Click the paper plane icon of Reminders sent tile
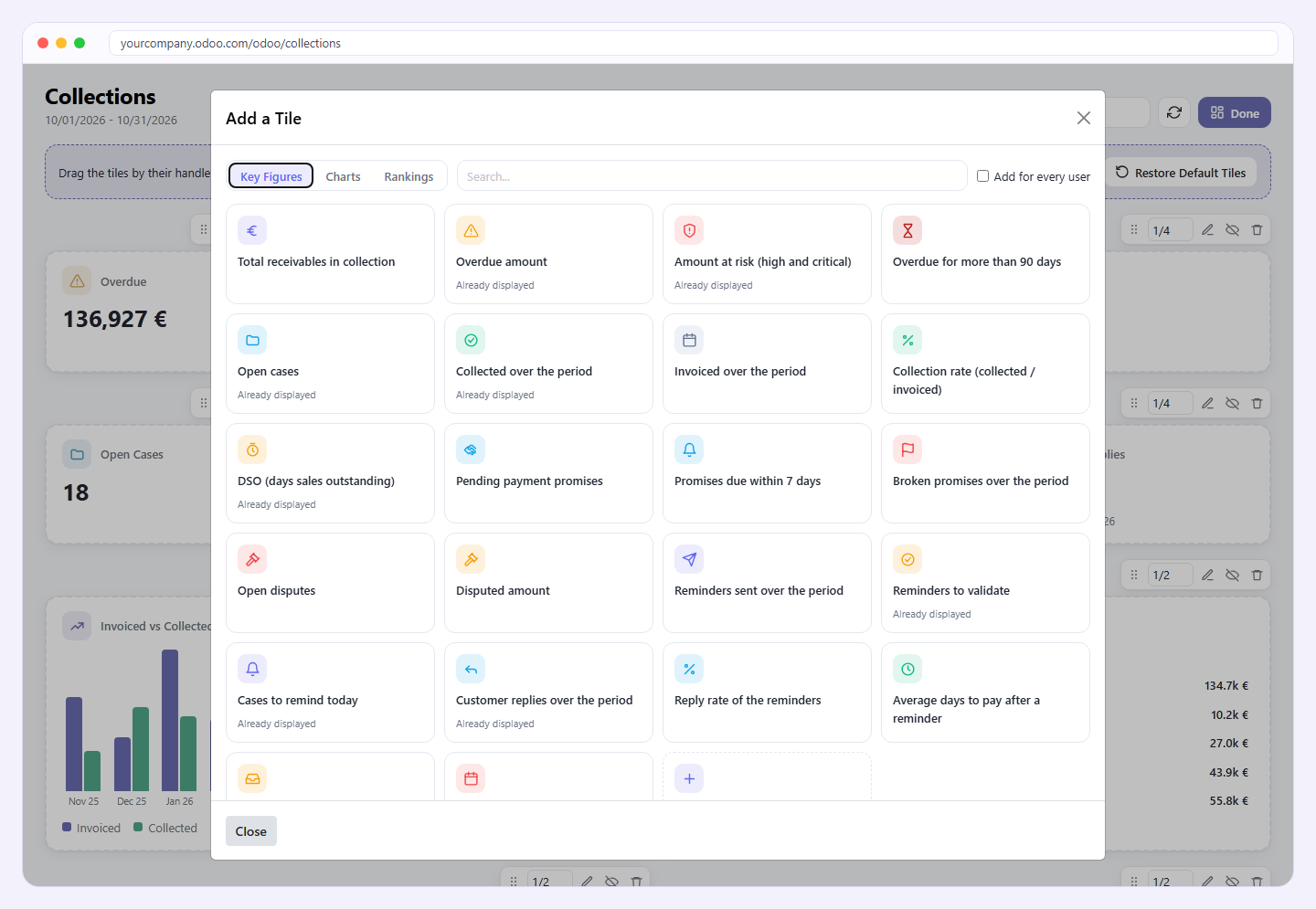 click(x=689, y=559)
